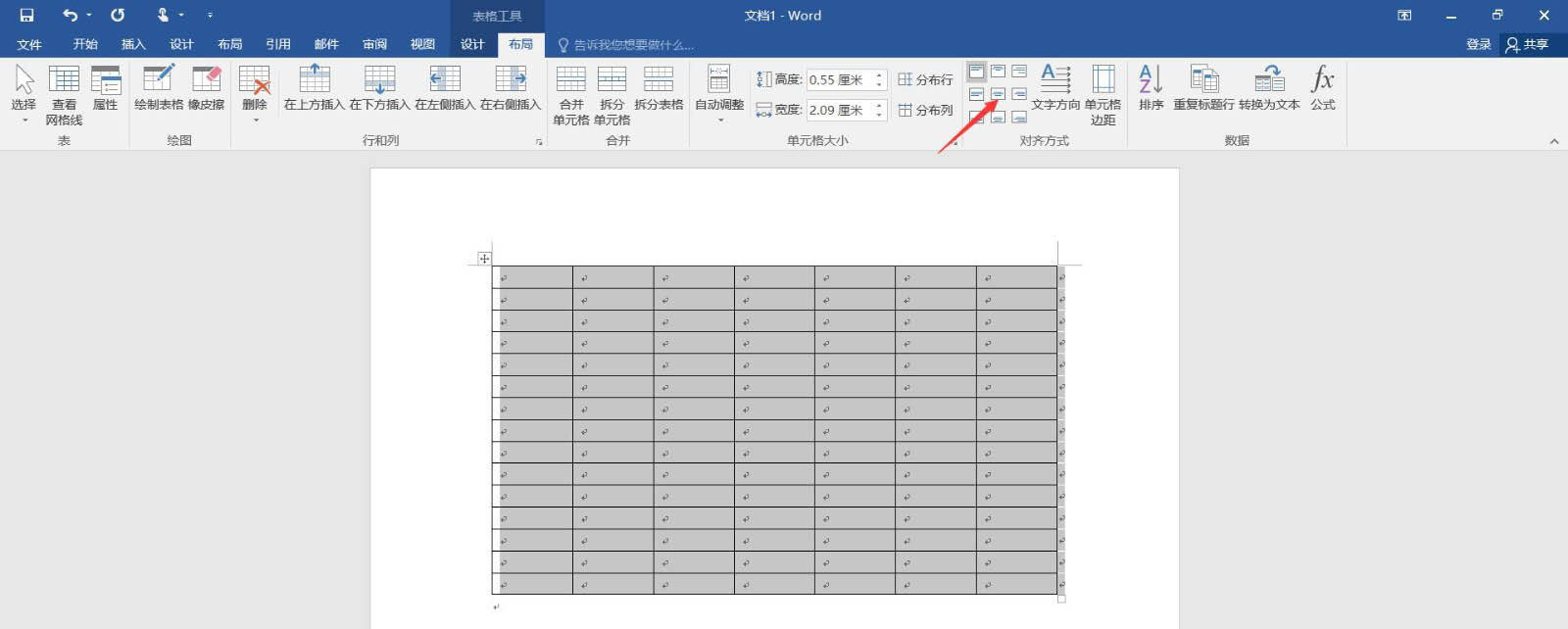Open the AutoFit (自动调整) dropdown

coord(719,94)
